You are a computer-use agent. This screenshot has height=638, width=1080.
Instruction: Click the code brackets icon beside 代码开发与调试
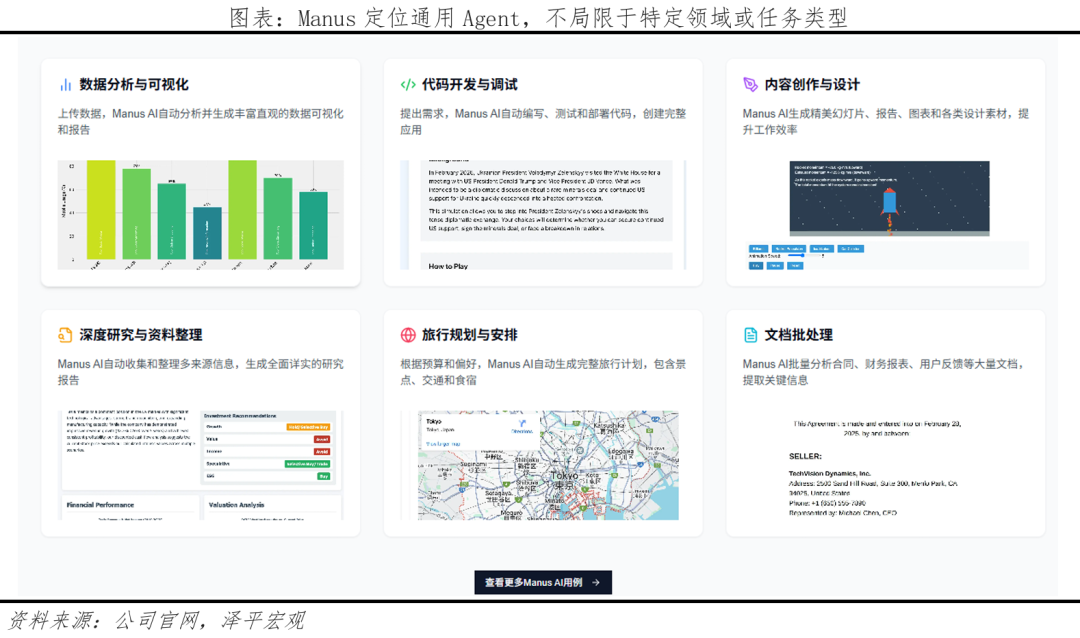click(408, 85)
